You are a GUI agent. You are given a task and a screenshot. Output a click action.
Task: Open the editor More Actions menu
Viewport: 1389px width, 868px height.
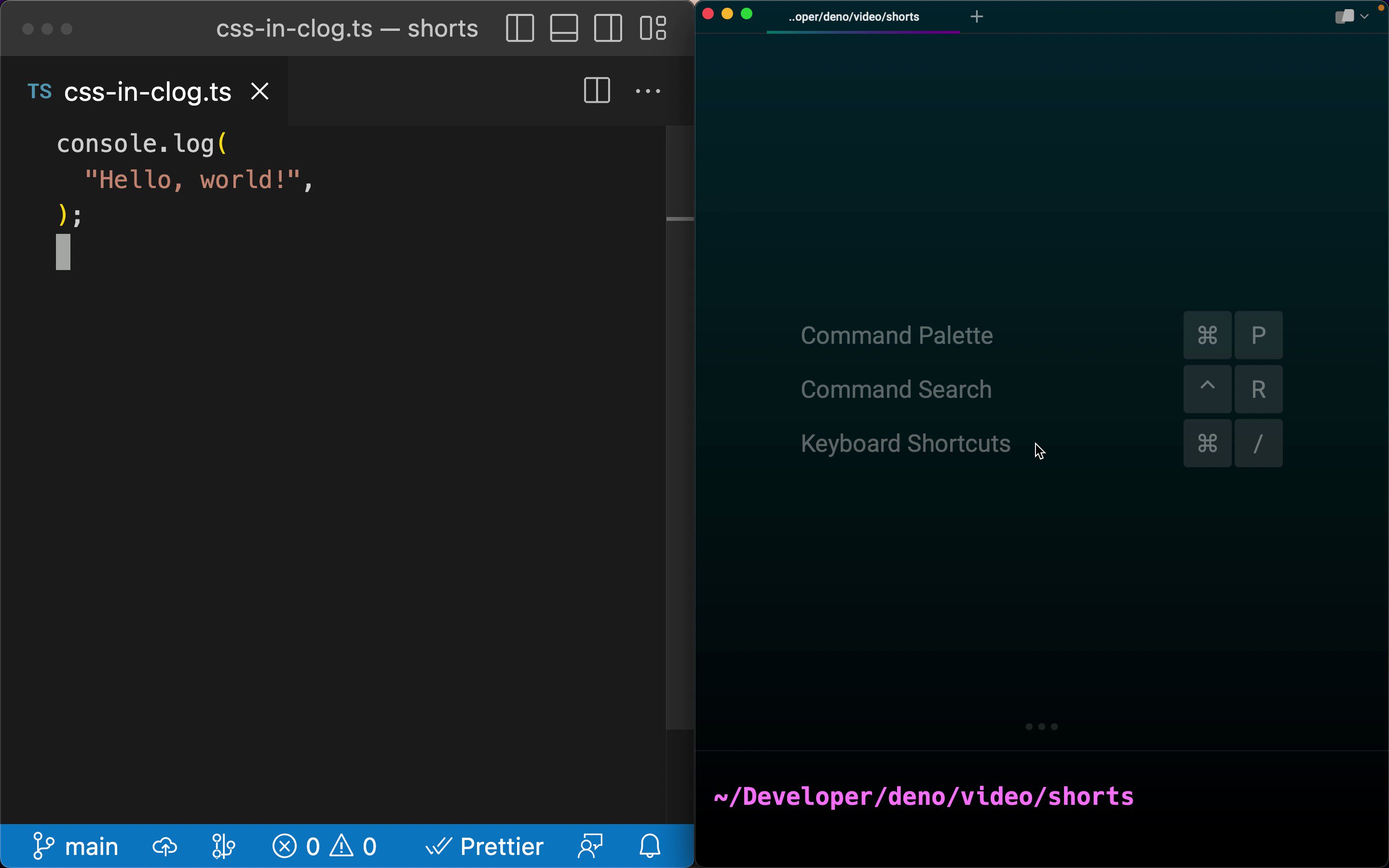tap(647, 91)
